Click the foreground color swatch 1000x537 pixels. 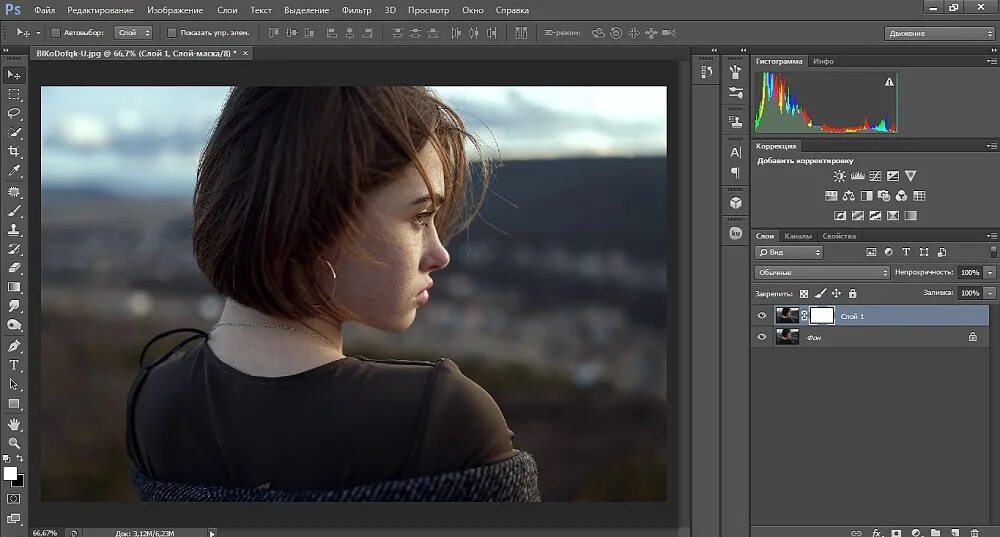point(10,473)
